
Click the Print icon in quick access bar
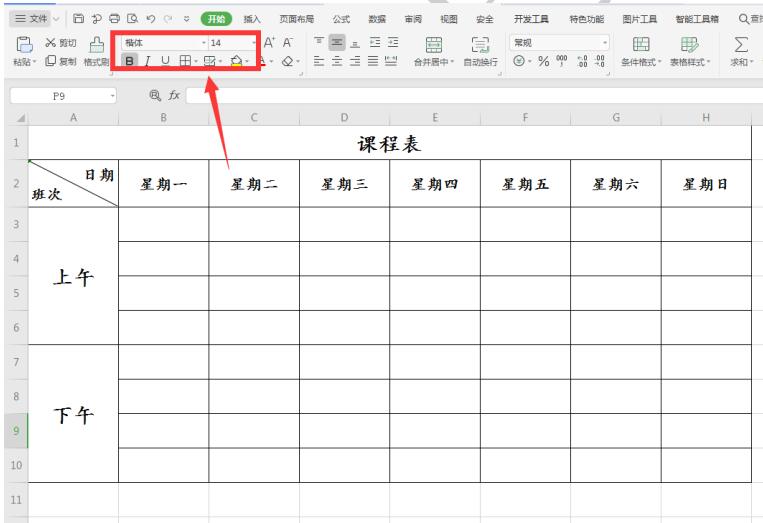(114, 18)
